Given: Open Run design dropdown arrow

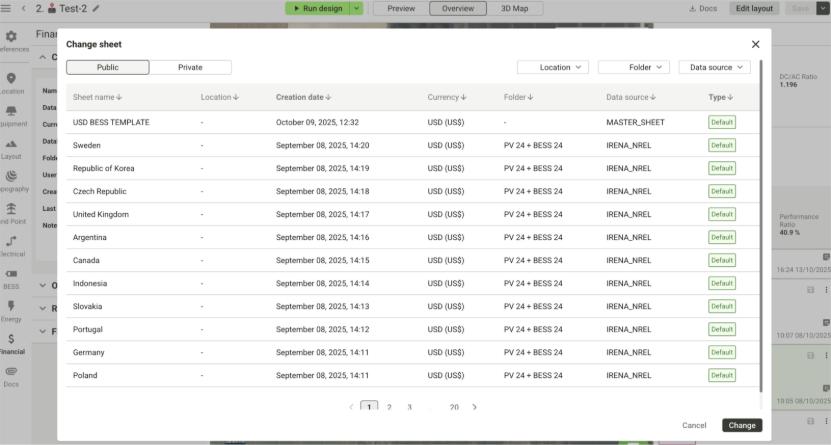Looking at the screenshot, I should click(x=357, y=8).
